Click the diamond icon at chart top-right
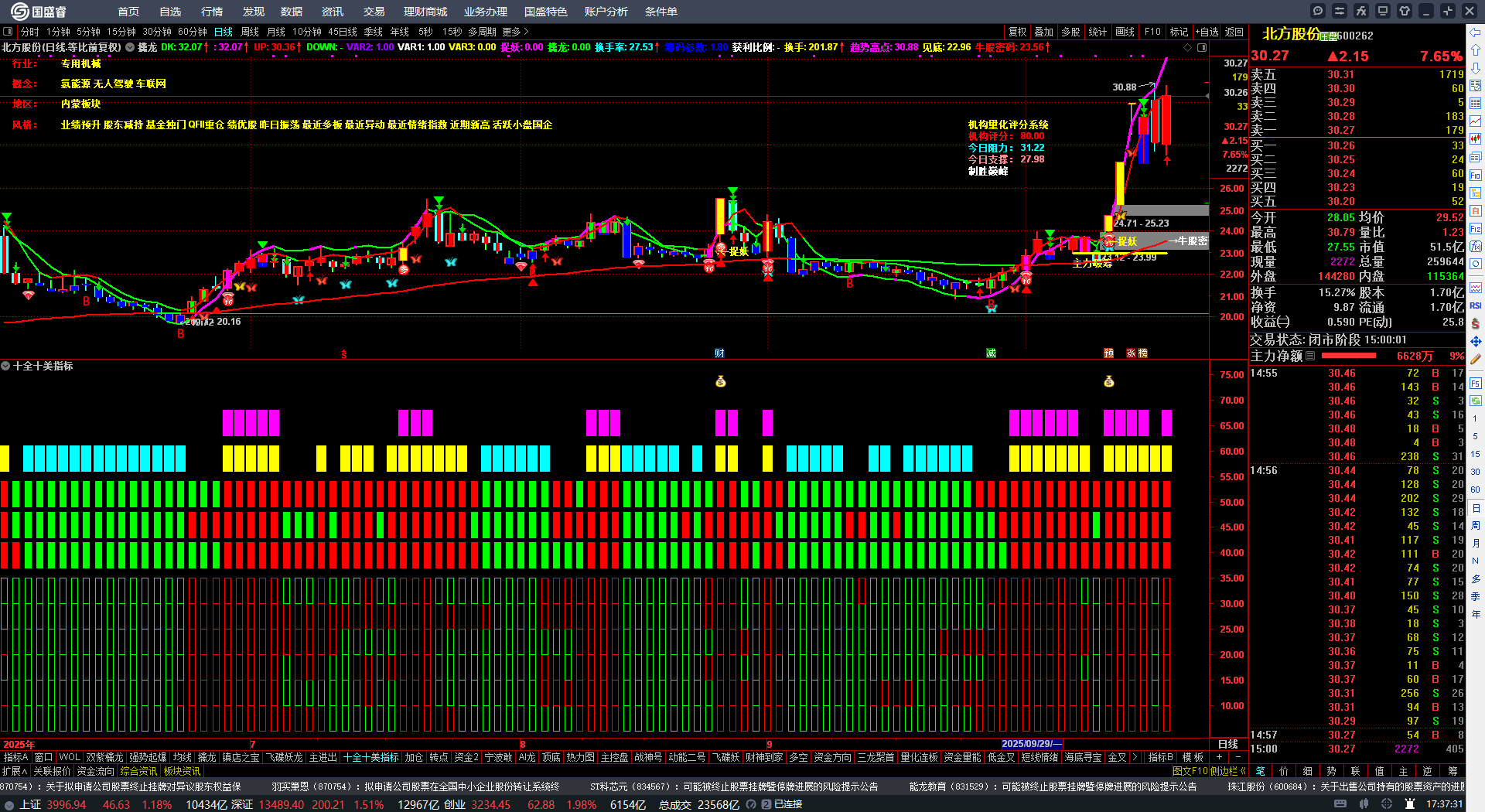This screenshot has height=812, width=1485. (x=1188, y=47)
